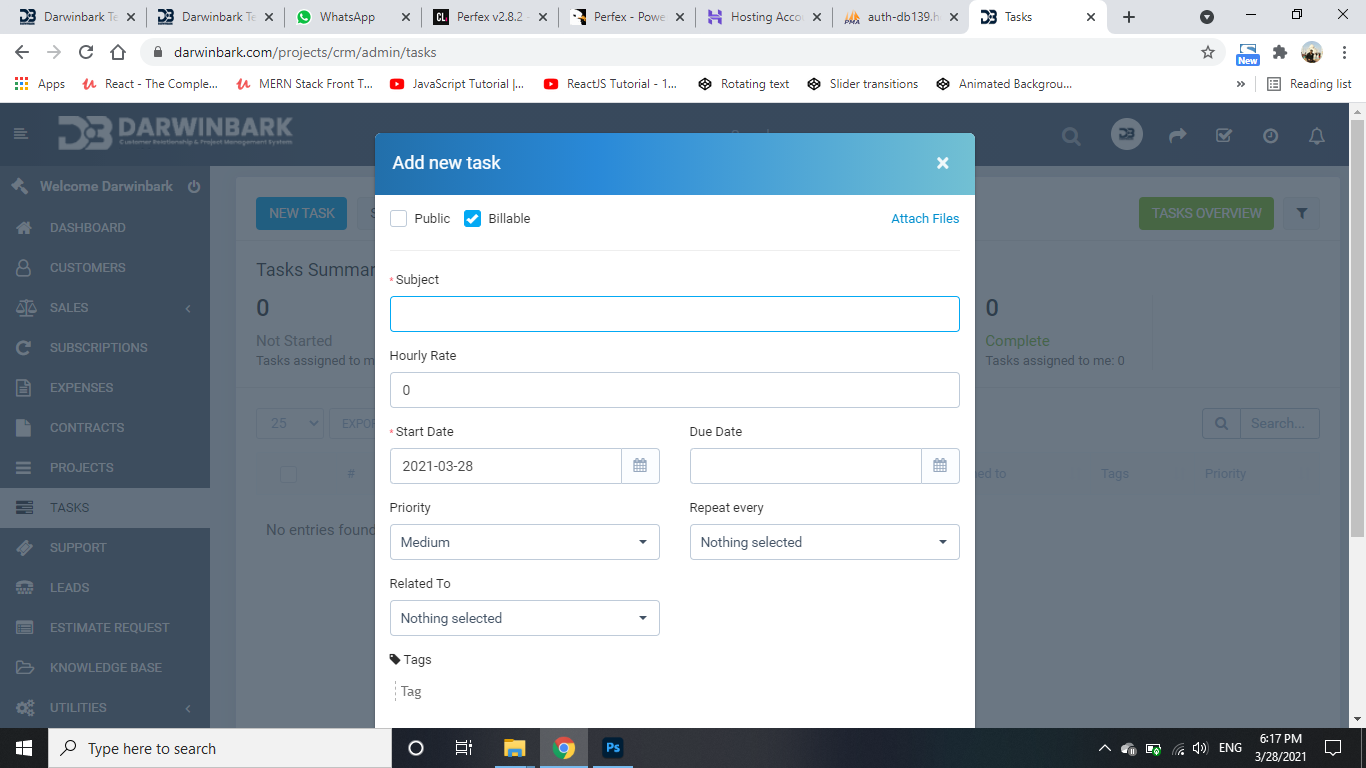Expand the Repeat every dropdown

coord(824,542)
